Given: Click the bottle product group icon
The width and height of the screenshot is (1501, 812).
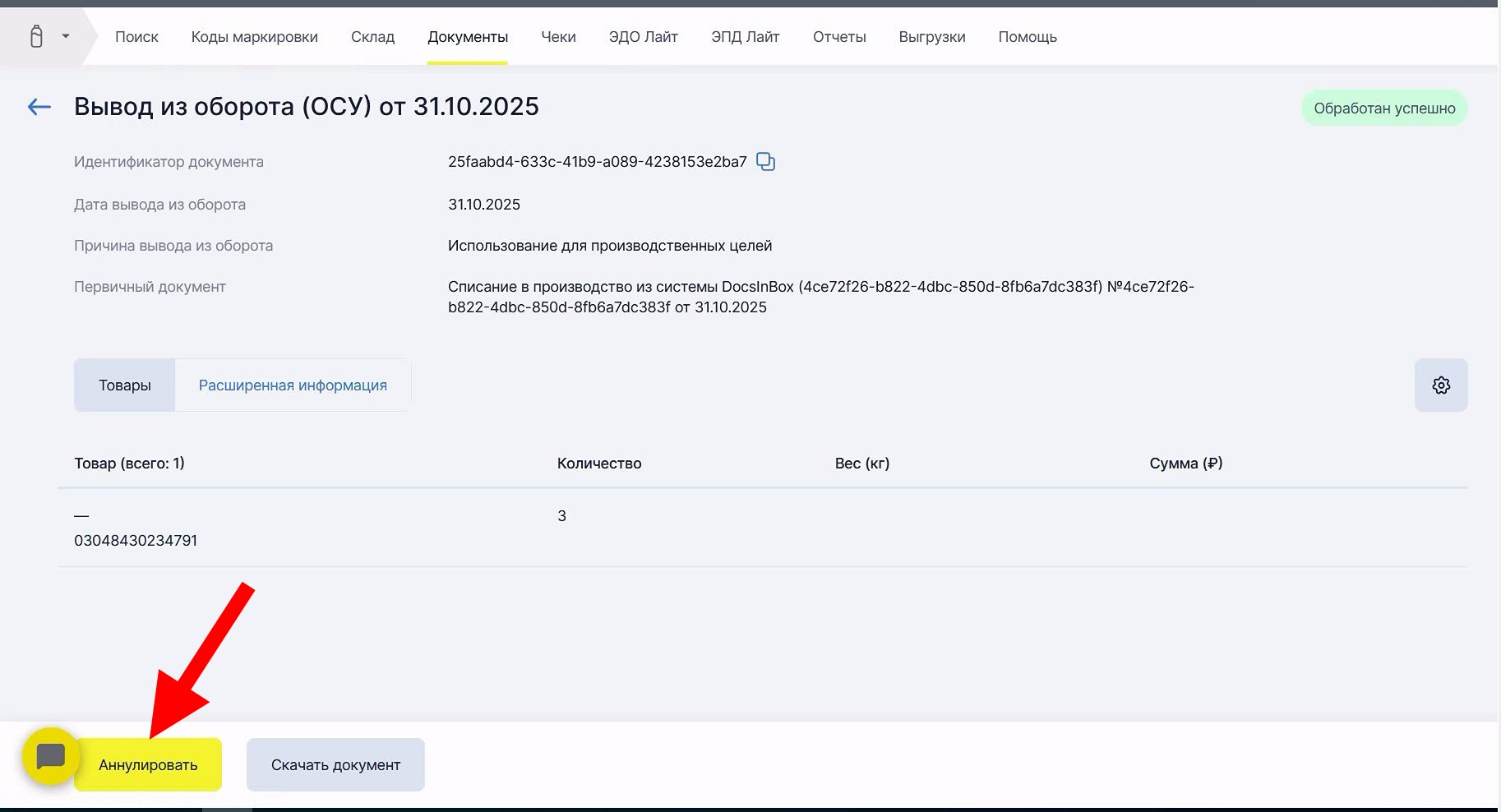Looking at the screenshot, I should [36, 37].
